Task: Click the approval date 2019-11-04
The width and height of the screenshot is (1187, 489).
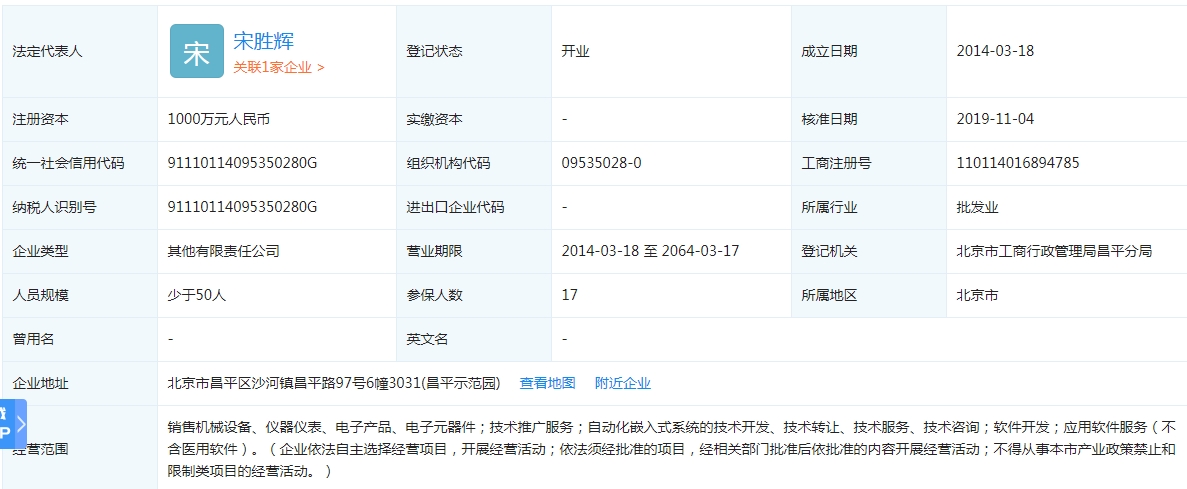Action: [x=995, y=119]
